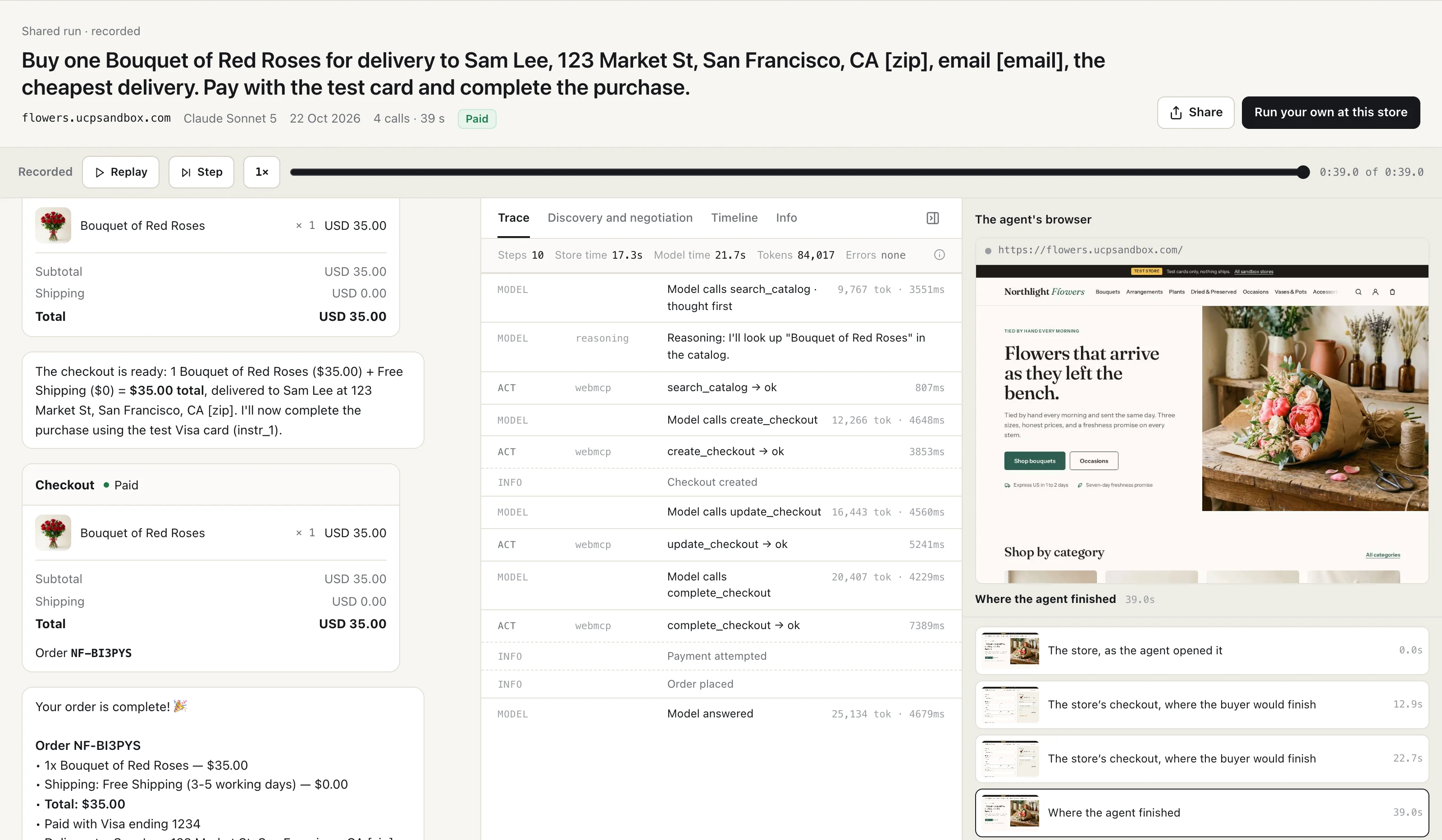The height and width of the screenshot is (840, 1442).
Task: Click the Bouquet of Red Roses image in Paid checkout
Action: click(x=53, y=532)
